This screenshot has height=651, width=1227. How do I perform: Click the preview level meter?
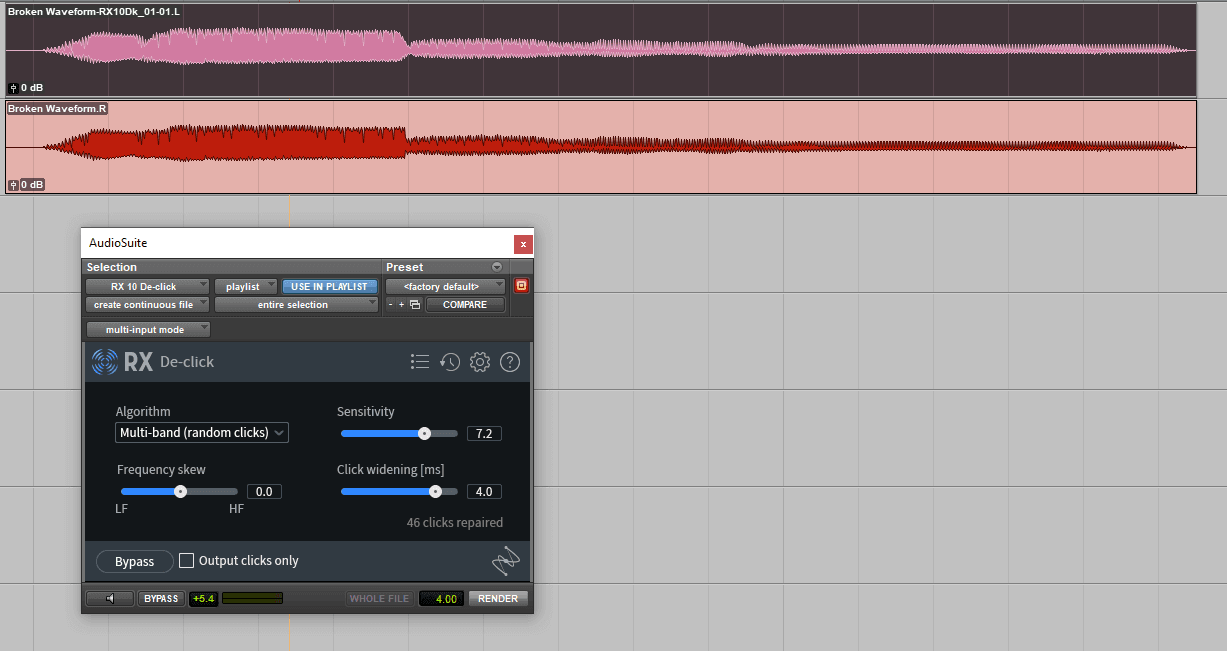pyautogui.click(x=252, y=599)
